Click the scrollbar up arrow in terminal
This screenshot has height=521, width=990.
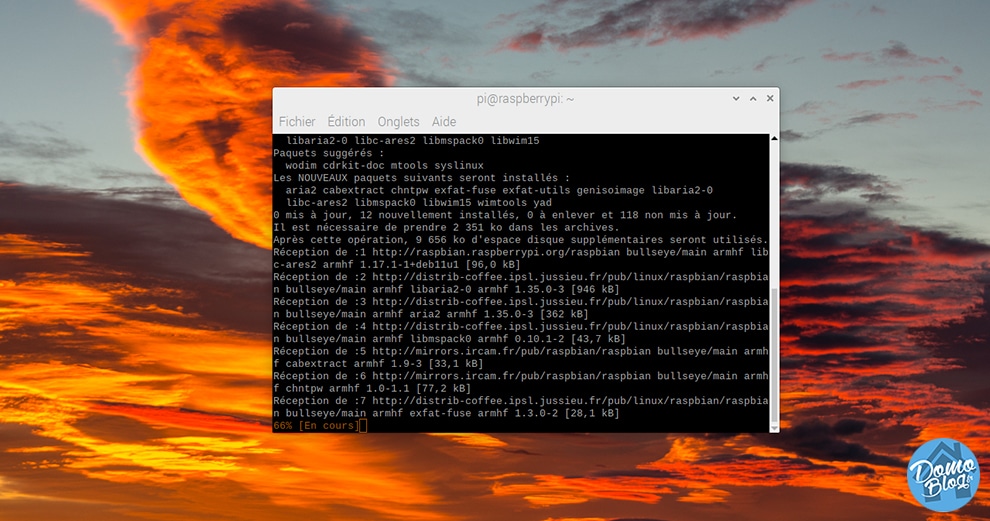774,138
